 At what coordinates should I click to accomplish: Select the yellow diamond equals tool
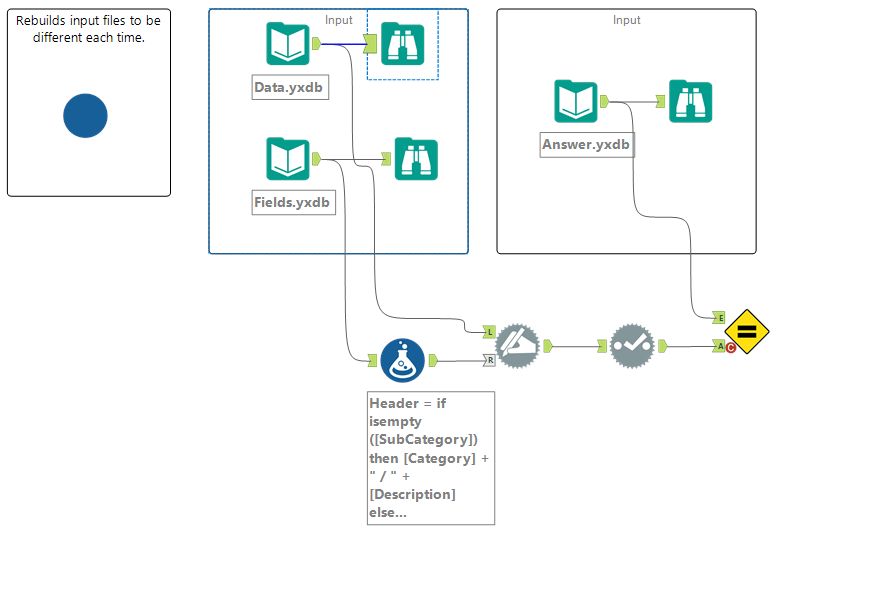pos(747,332)
